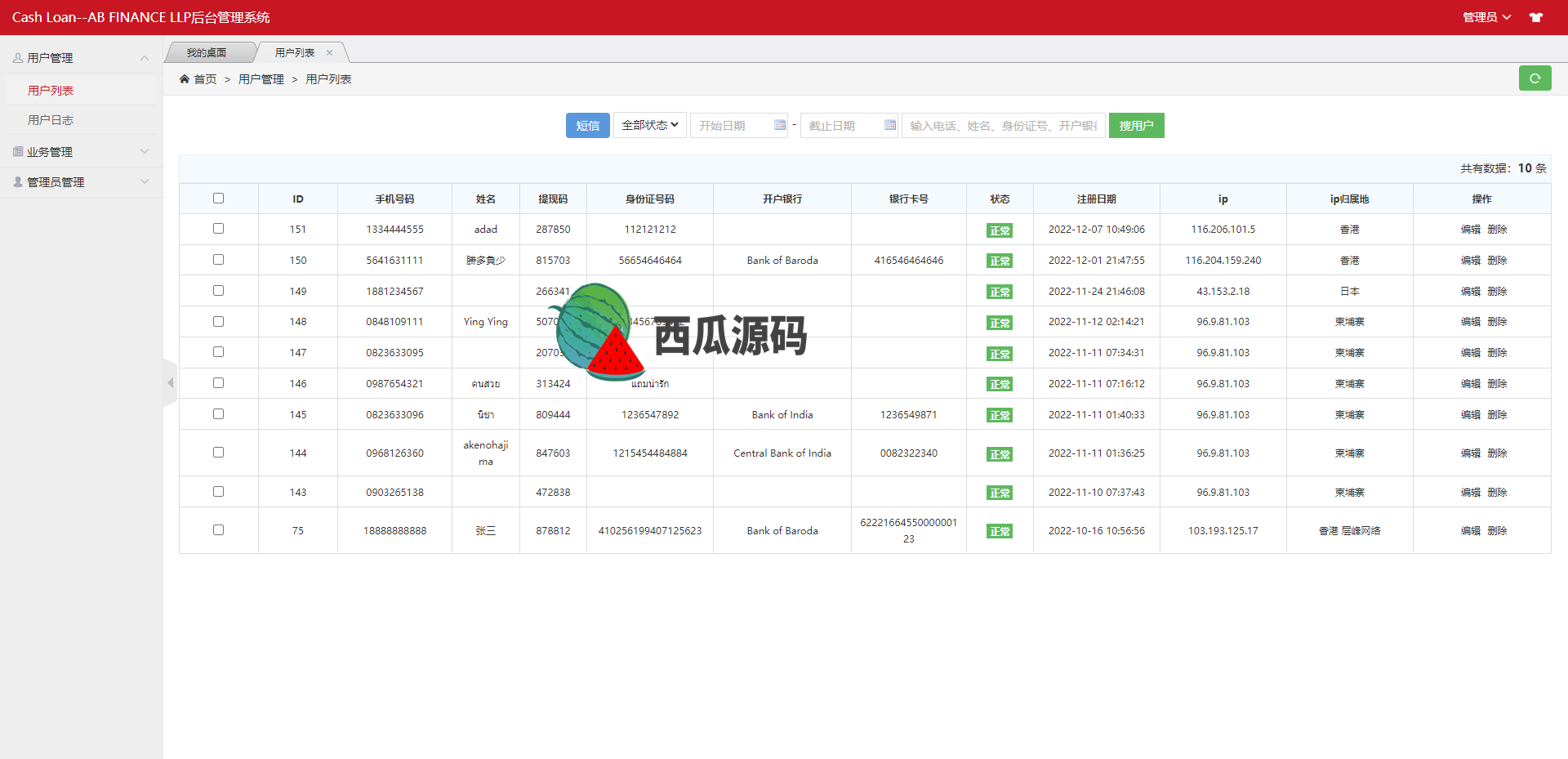Focus the user search keyword field
This screenshot has width=1568, height=759.
pyautogui.click(x=1003, y=125)
